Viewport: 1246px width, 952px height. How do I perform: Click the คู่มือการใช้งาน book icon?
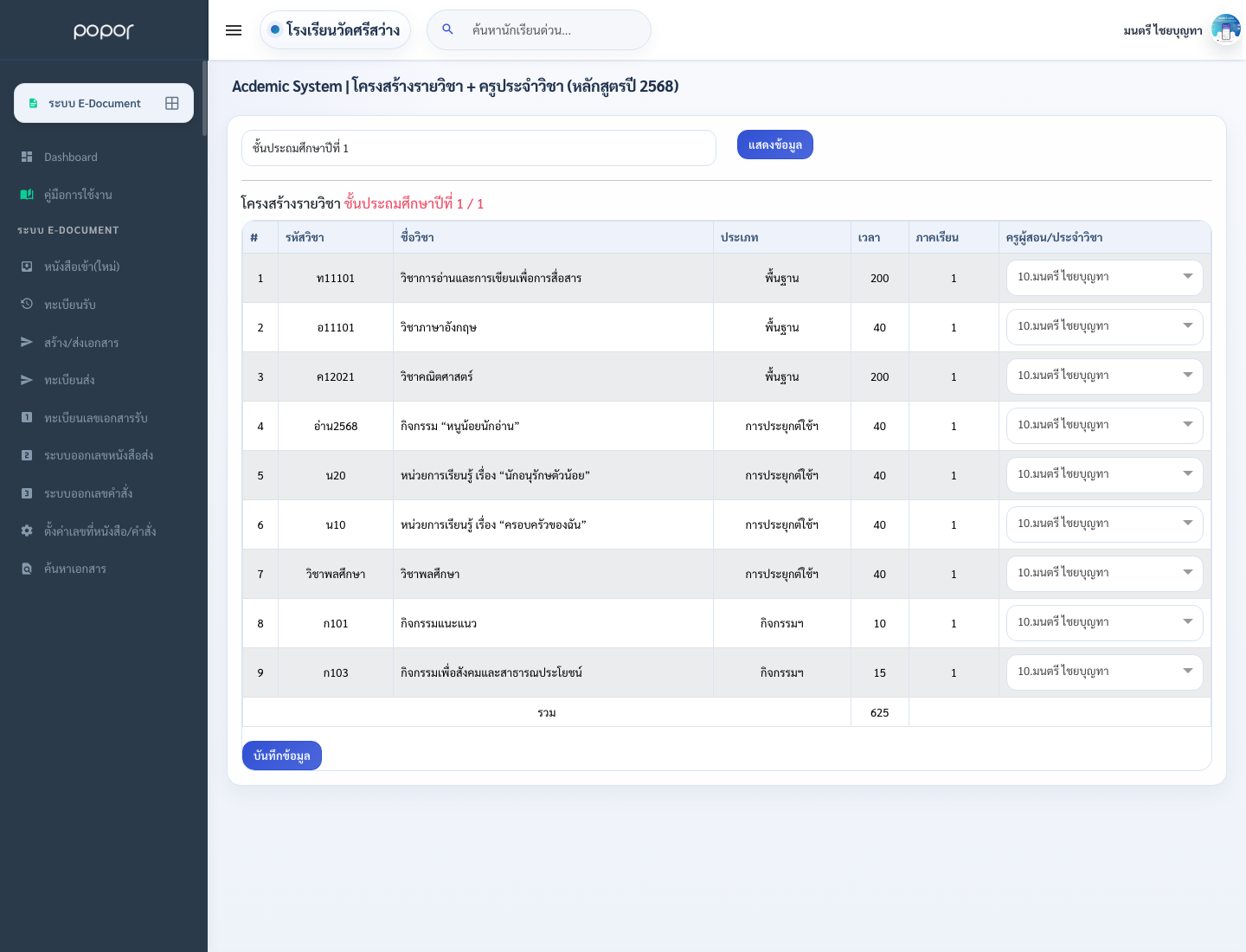[x=27, y=195]
